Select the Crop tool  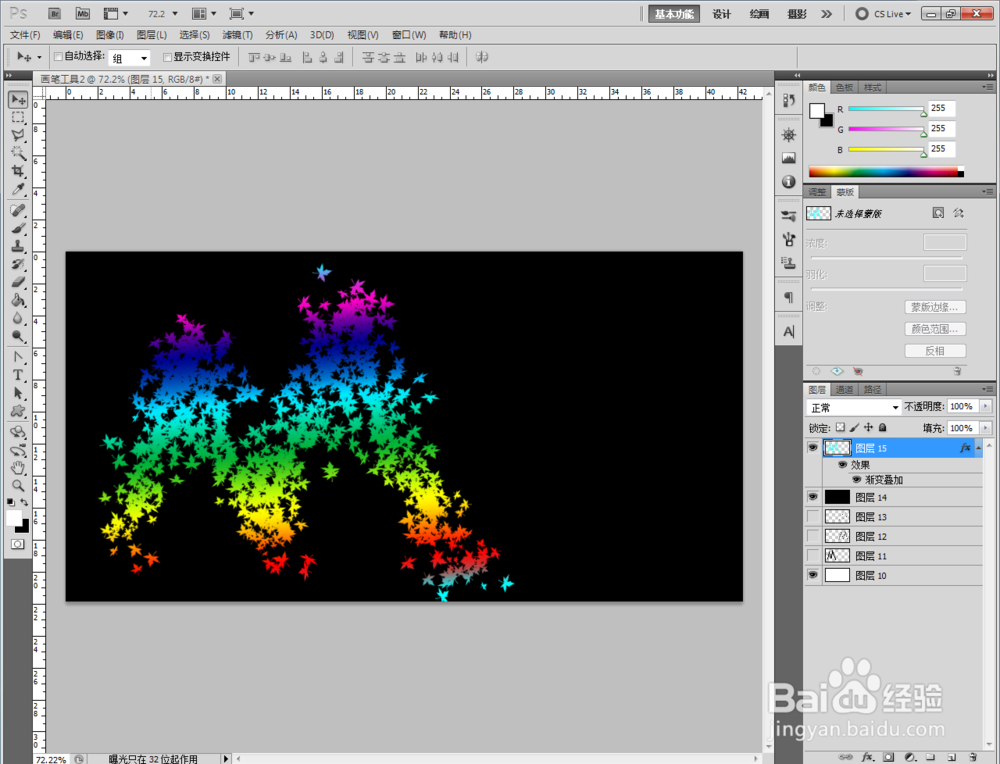18,171
